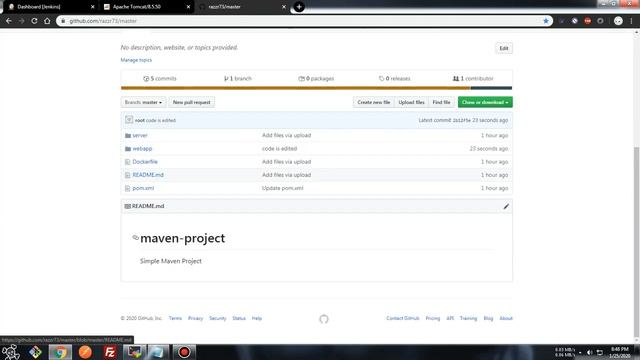
Task: Open the pom.xml file
Action: coord(143,188)
